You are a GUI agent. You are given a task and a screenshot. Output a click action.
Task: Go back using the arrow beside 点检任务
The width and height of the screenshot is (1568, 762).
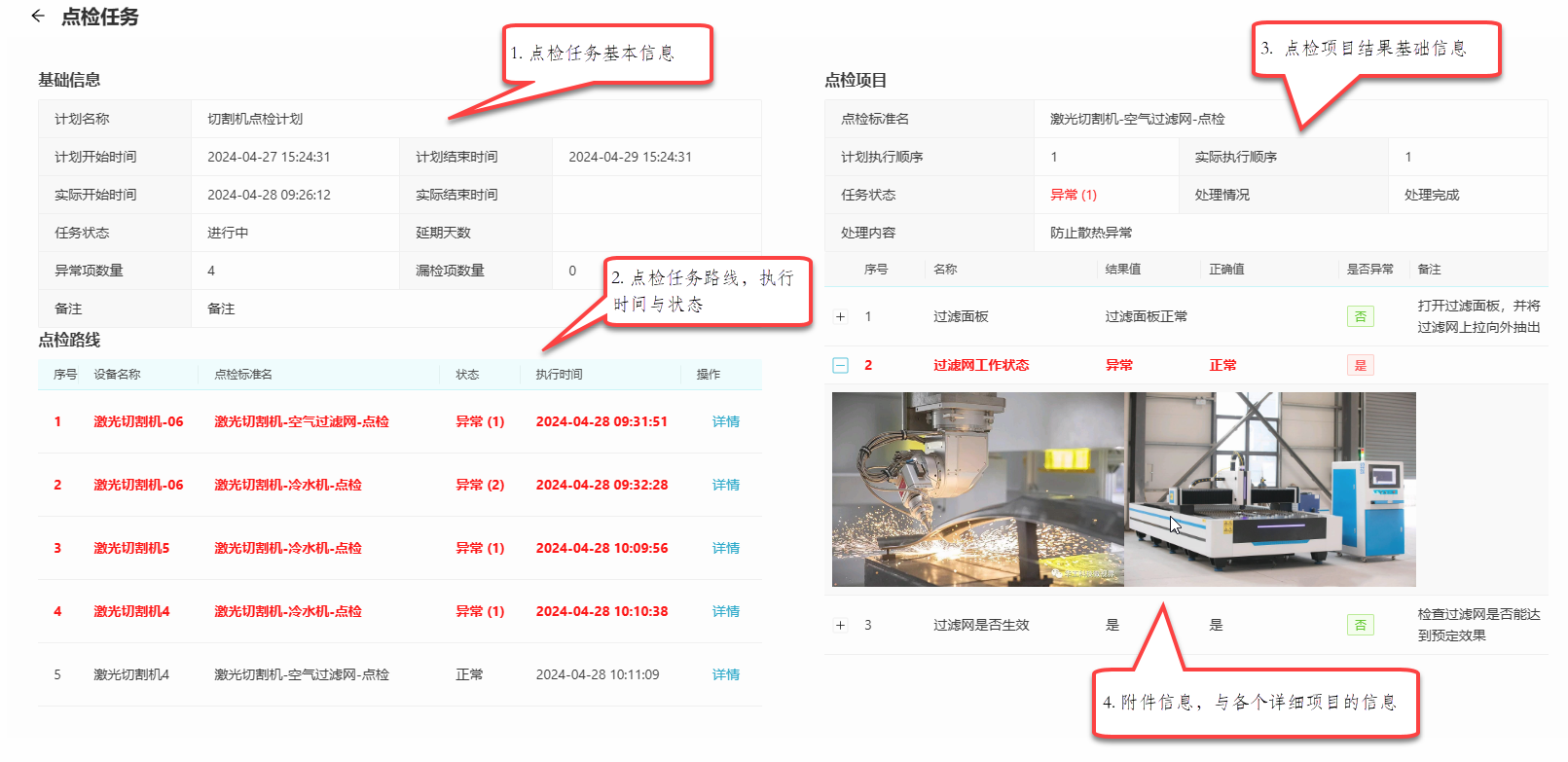[x=38, y=16]
